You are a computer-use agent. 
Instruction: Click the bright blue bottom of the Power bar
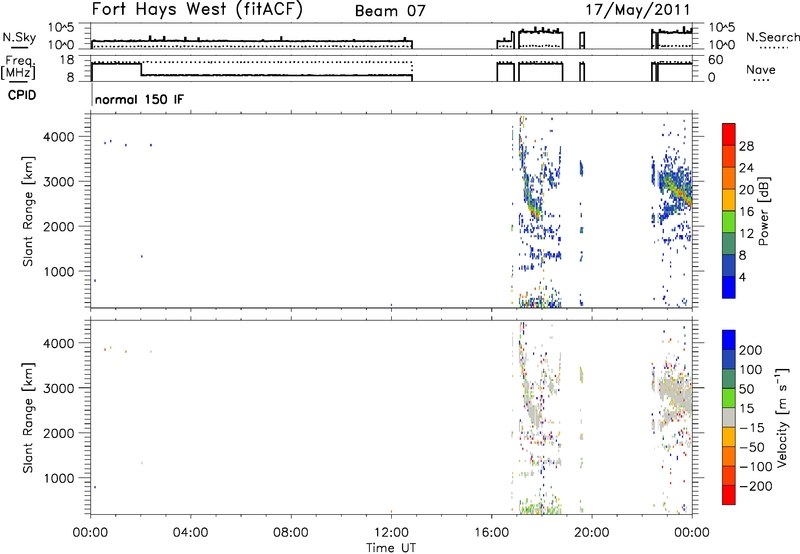729,287
